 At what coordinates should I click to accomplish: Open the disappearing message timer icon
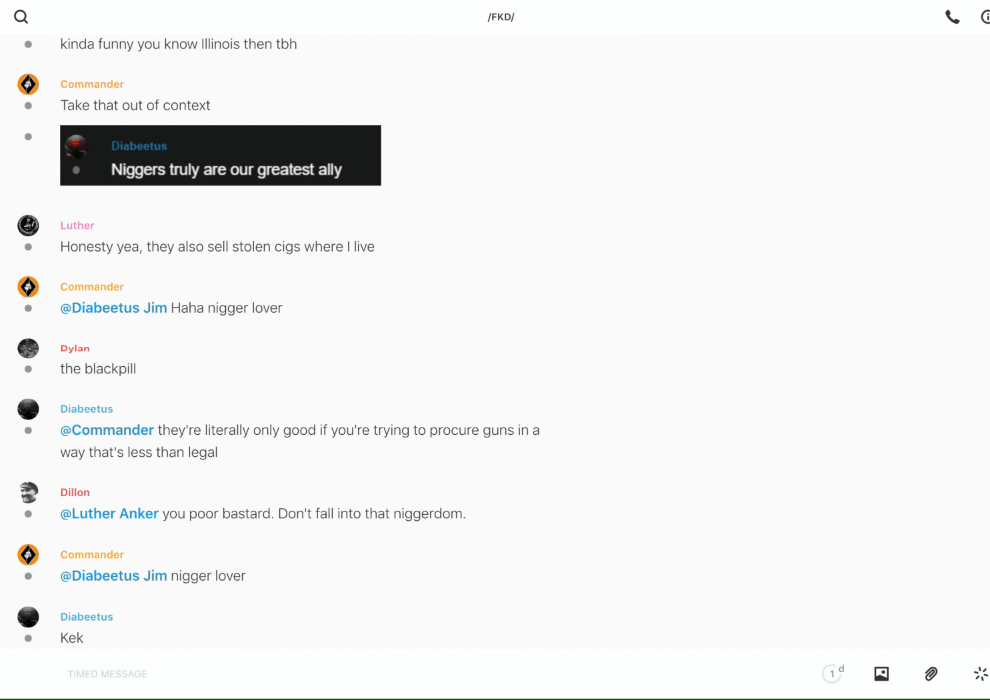click(832, 674)
